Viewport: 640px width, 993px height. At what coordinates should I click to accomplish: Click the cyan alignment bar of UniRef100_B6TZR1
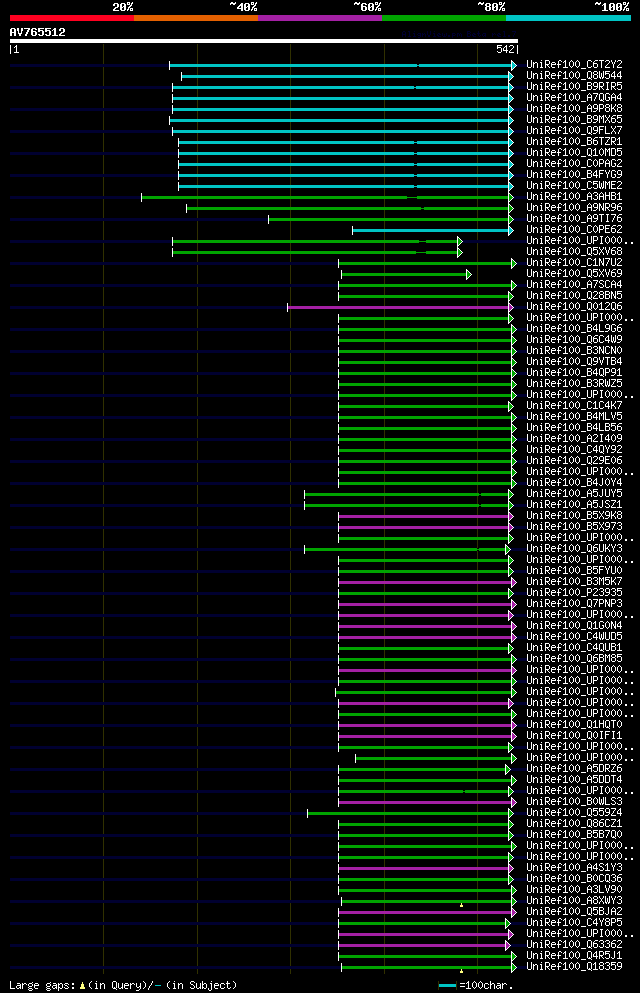point(346,142)
